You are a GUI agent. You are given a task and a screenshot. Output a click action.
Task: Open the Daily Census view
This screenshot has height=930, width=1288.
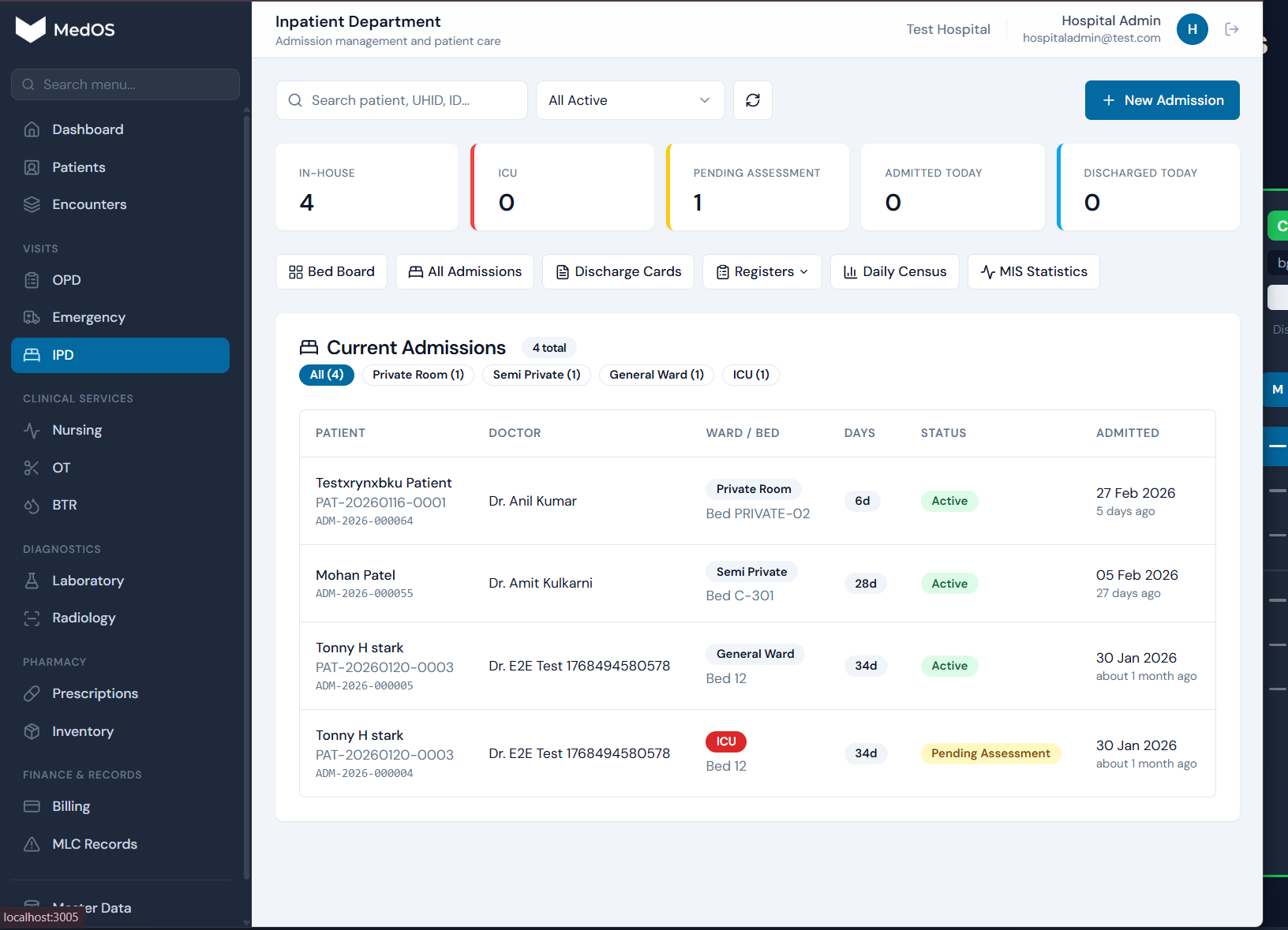pyautogui.click(x=894, y=271)
